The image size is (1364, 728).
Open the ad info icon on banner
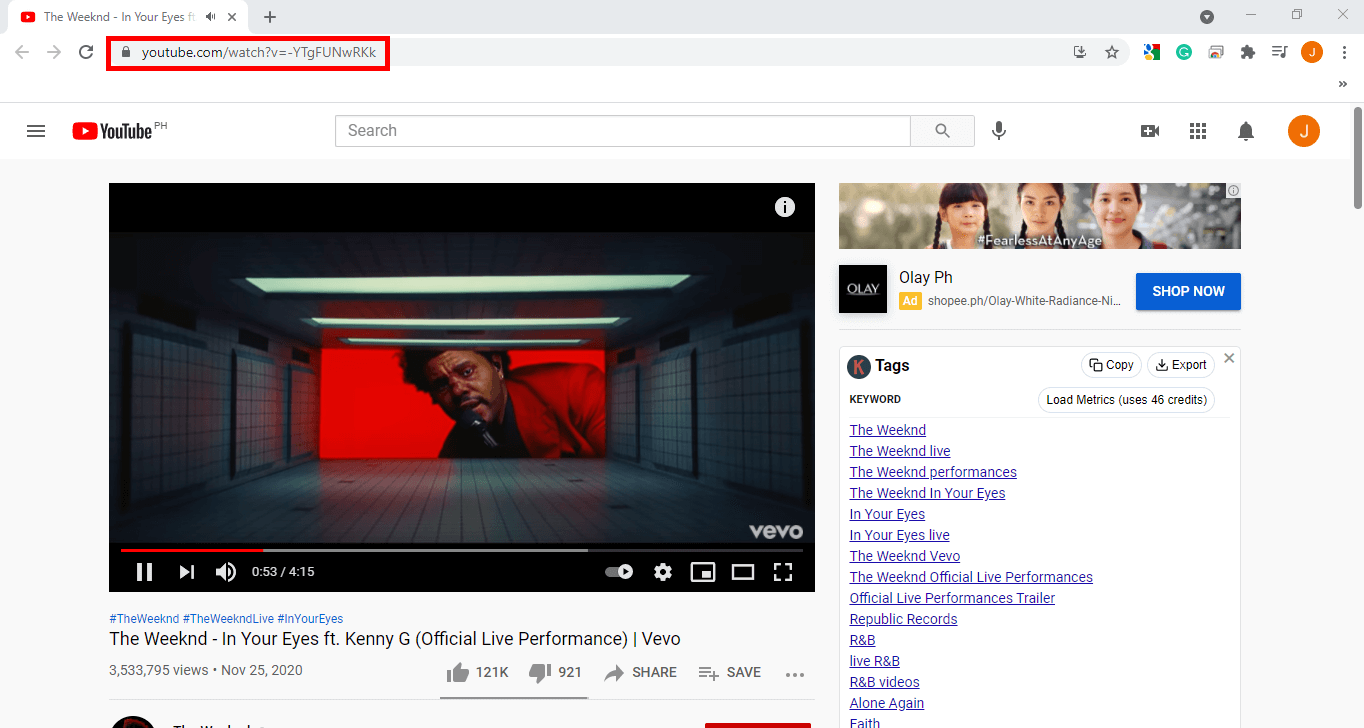(x=1234, y=190)
